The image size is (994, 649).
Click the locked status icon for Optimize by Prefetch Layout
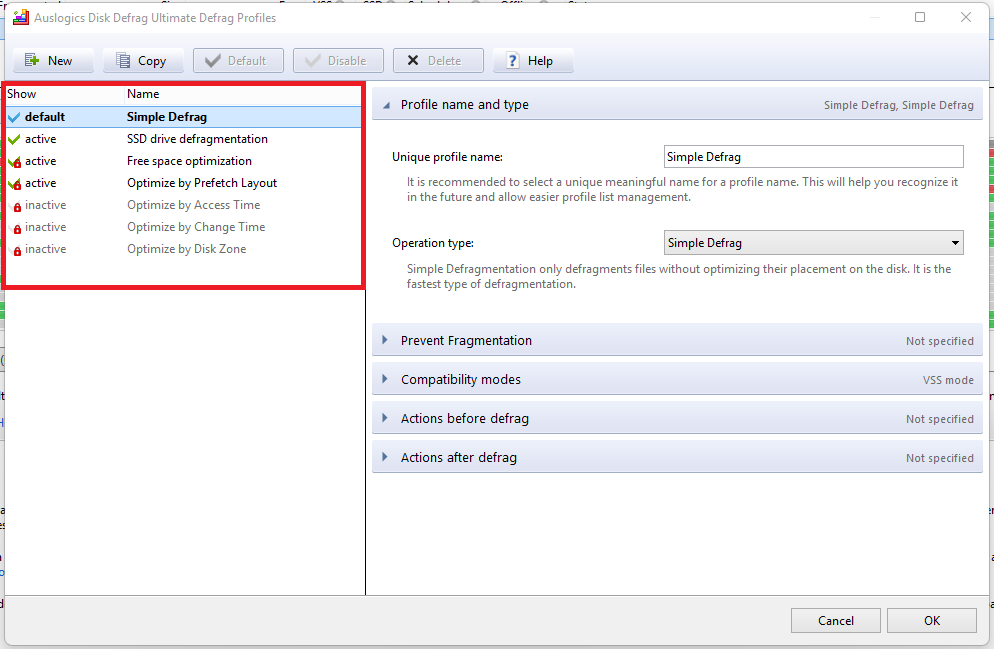pyautogui.click(x=15, y=184)
